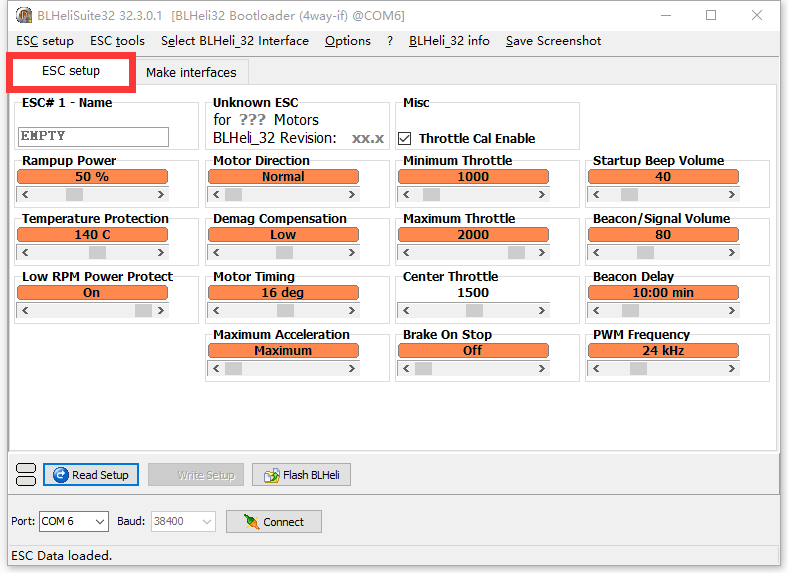Click right arrow of Brake On Stop slider
This screenshot has width=788, height=573.
click(x=542, y=368)
